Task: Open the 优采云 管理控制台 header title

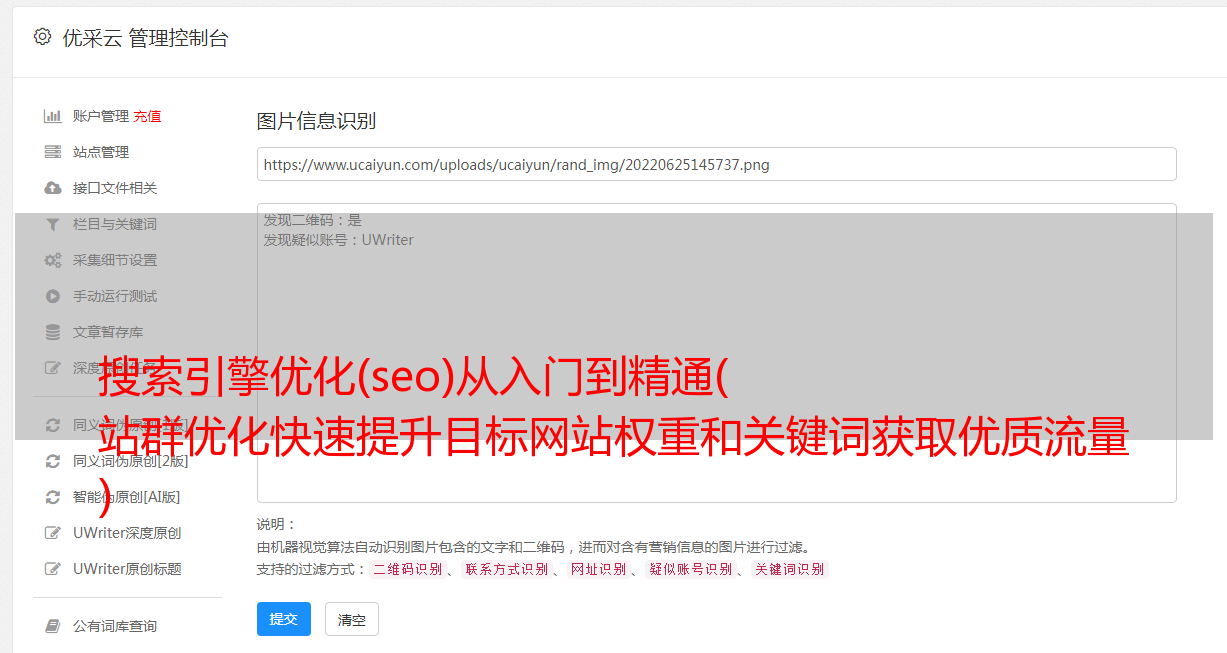Action: [145, 38]
